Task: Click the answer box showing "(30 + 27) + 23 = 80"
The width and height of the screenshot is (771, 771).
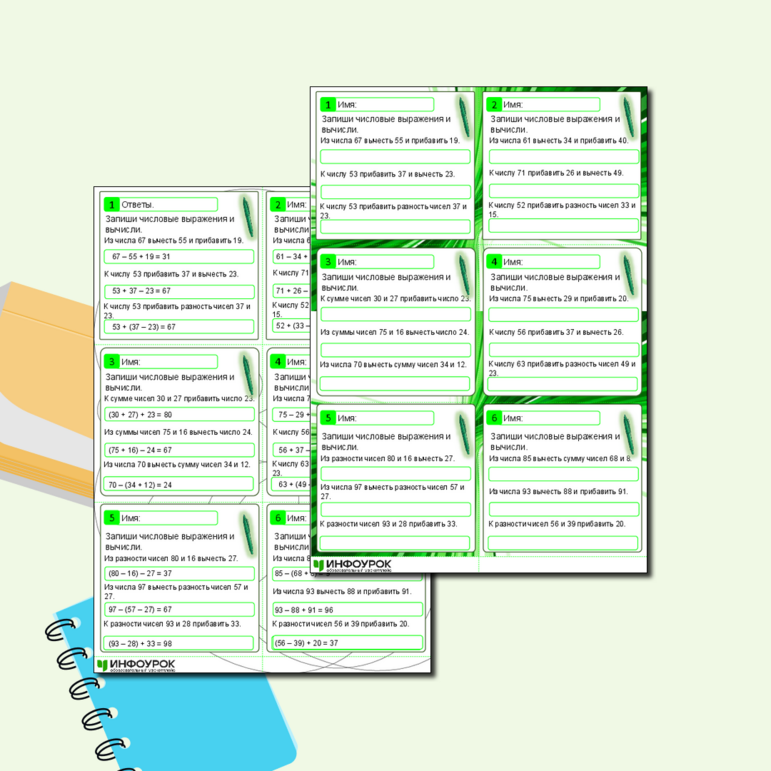Action: pyautogui.click(x=179, y=414)
